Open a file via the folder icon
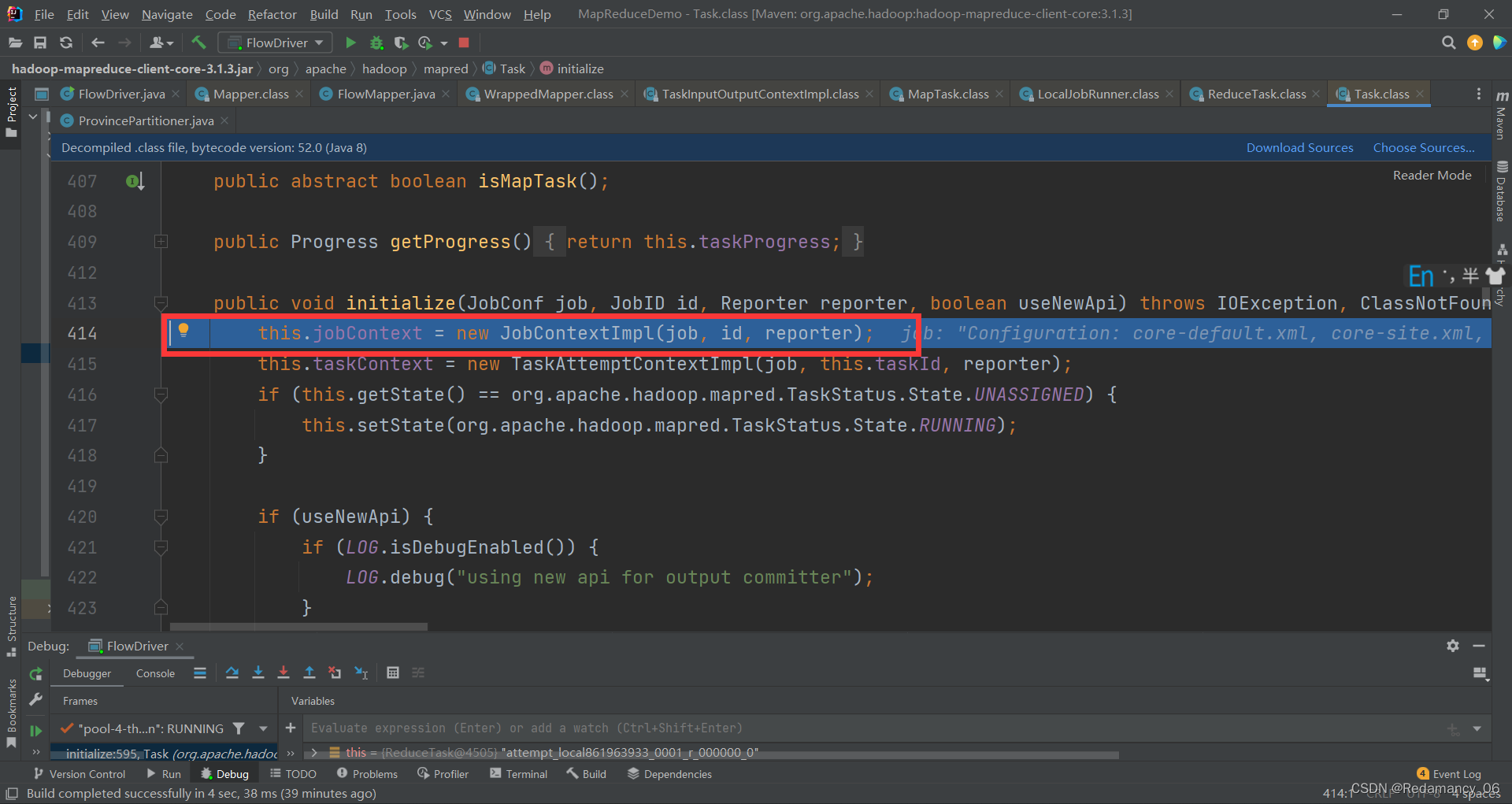The height and width of the screenshot is (804, 1512). point(15,43)
